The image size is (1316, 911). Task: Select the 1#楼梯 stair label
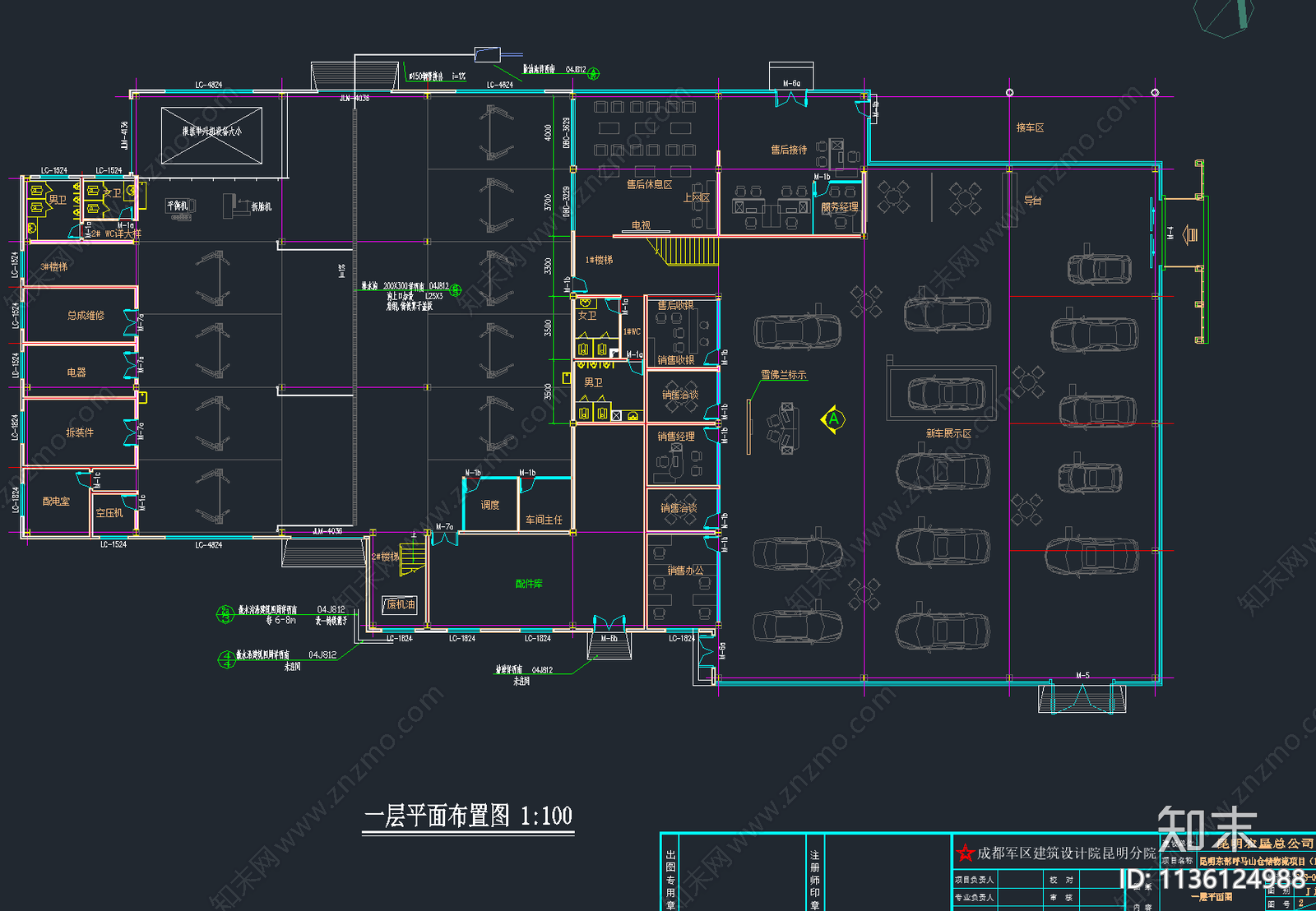(x=599, y=260)
